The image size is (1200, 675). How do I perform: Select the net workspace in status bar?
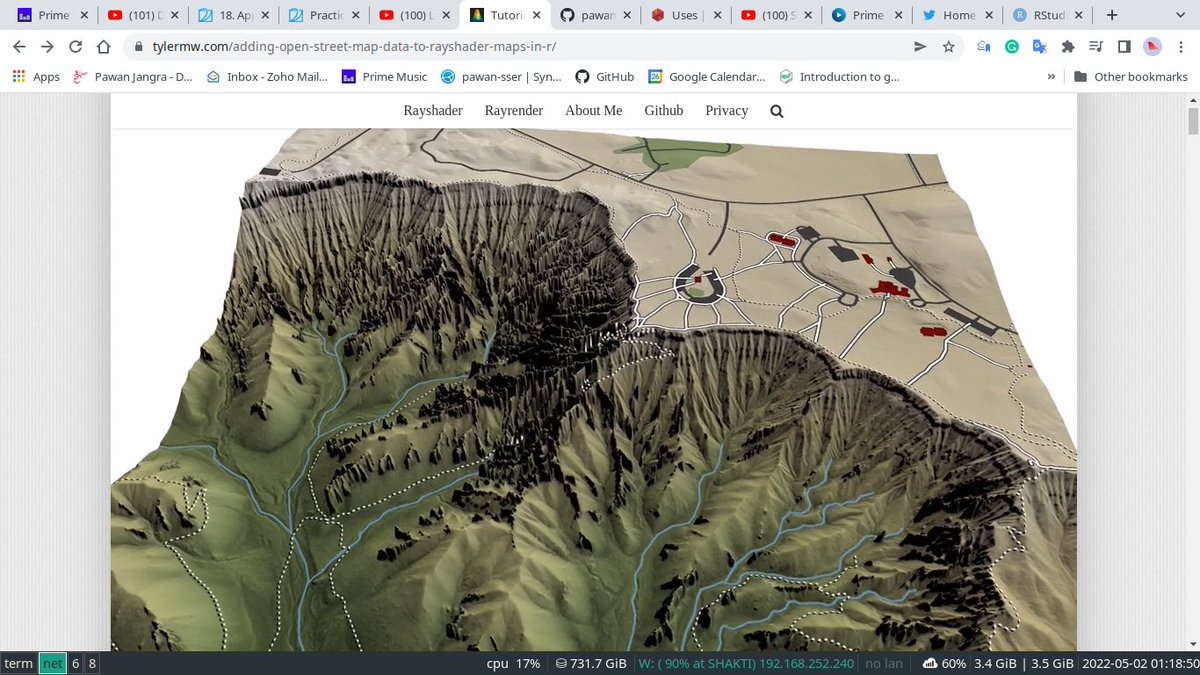click(52, 663)
